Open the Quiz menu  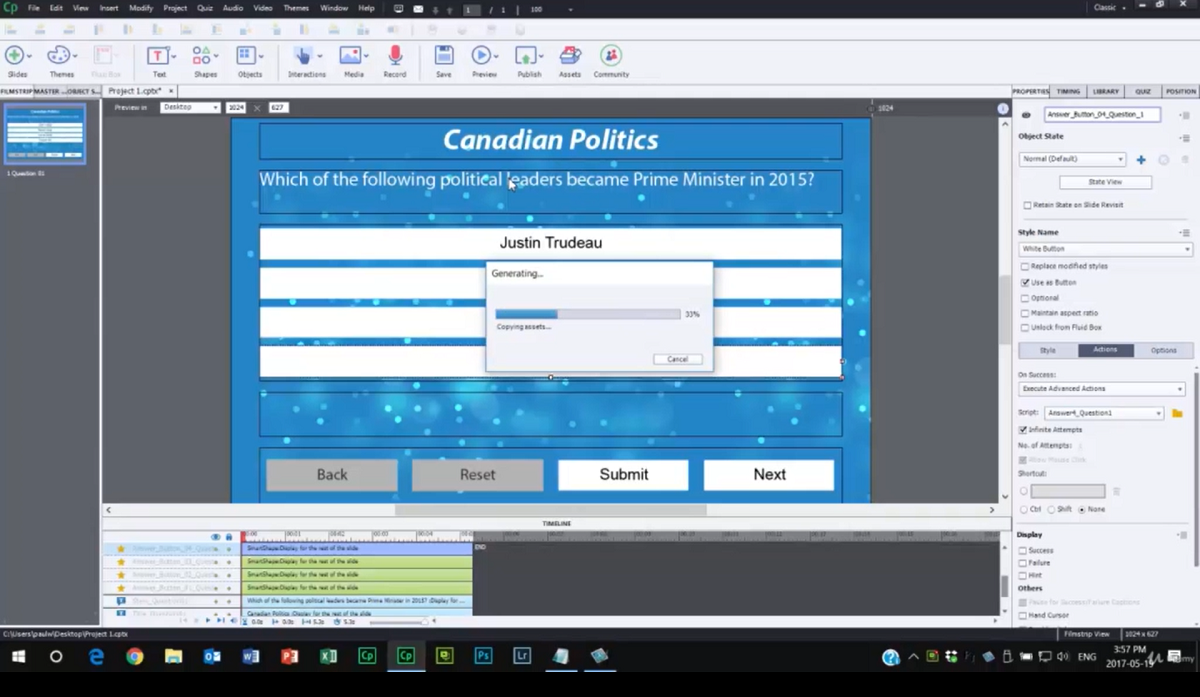(x=204, y=8)
